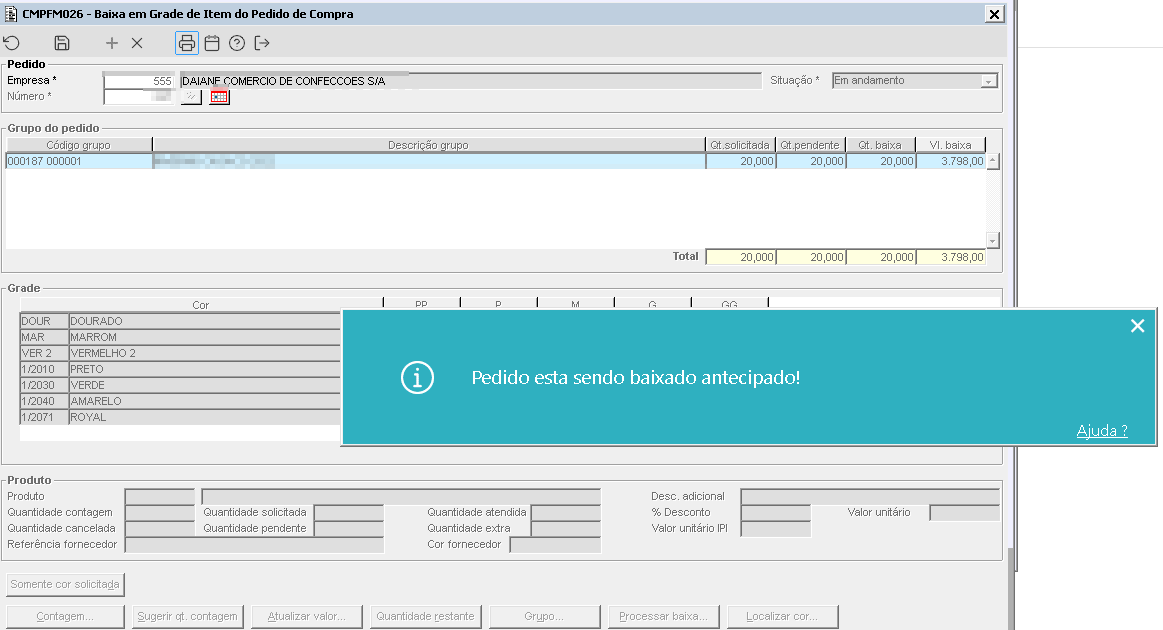Click the Somente cor solicitada button
Image resolution: width=1163 pixels, height=630 pixels.
(x=65, y=585)
